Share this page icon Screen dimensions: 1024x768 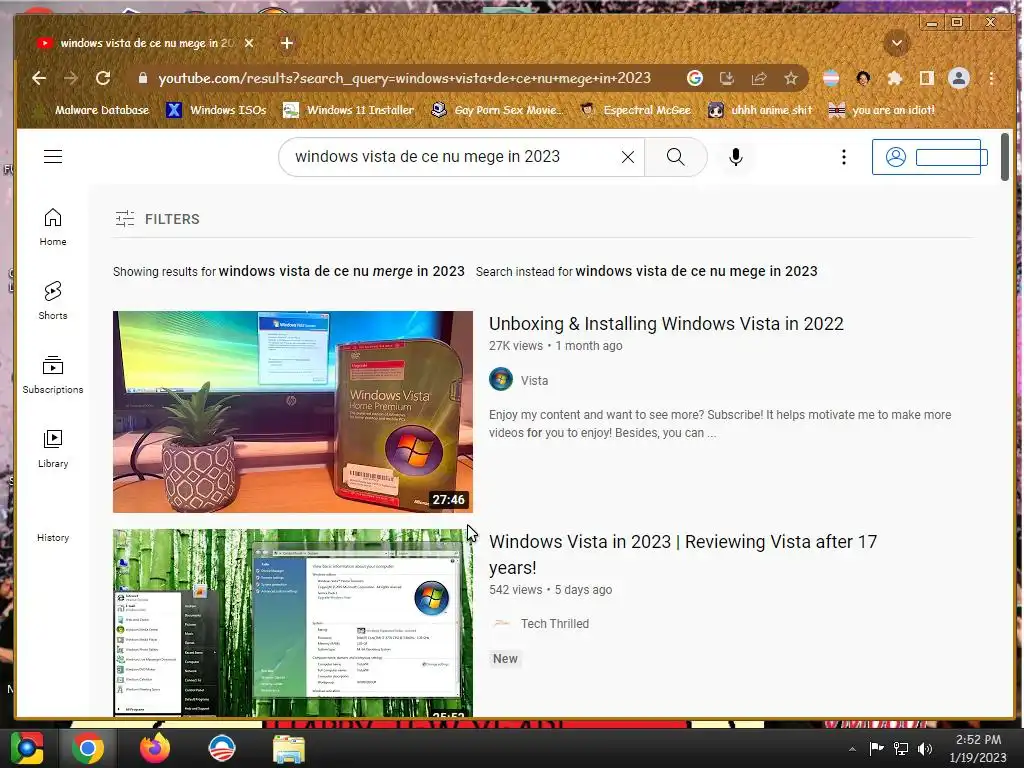click(x=758, y=78)
